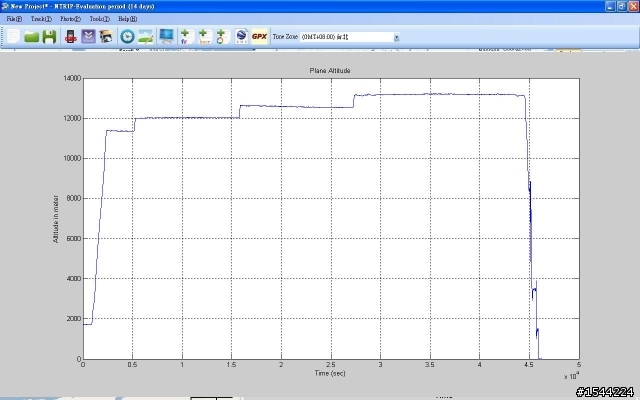Image resolution: width=640 pixels, height=400 pixels.
Task: Click the New Project blank page icon
Action: pyautogui.click(x=13, y=36)
